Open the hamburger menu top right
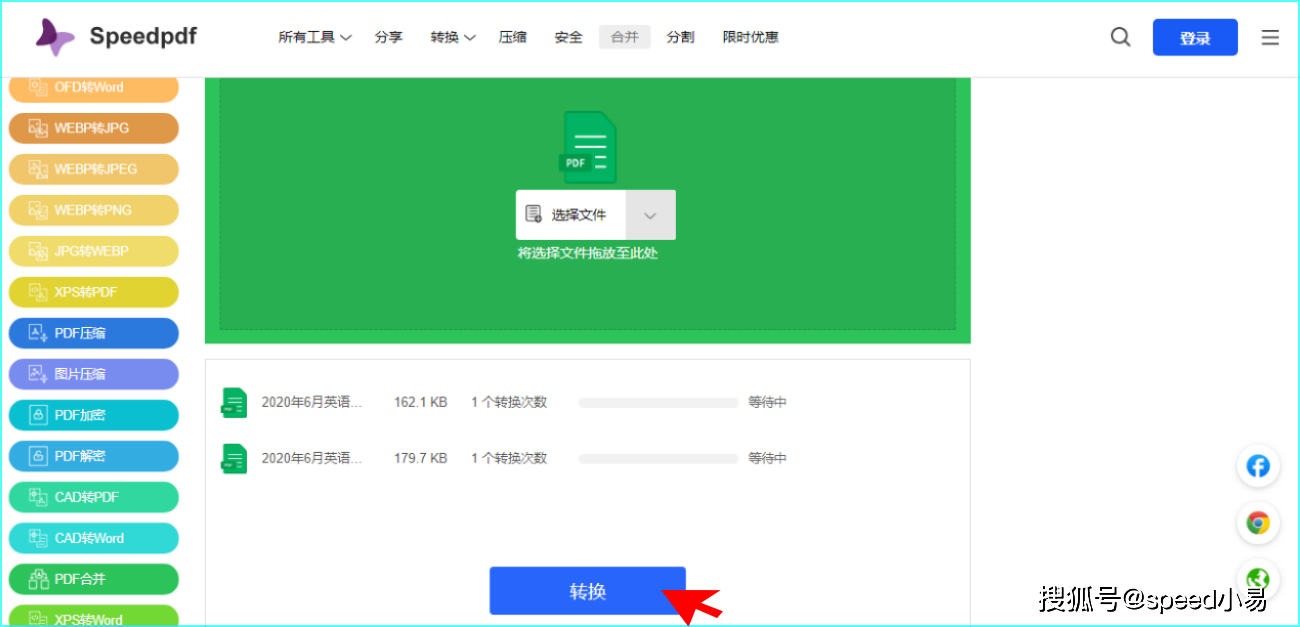This screenshot has width=1300, height=627. pyautogui.click(x=1270, y=37)
